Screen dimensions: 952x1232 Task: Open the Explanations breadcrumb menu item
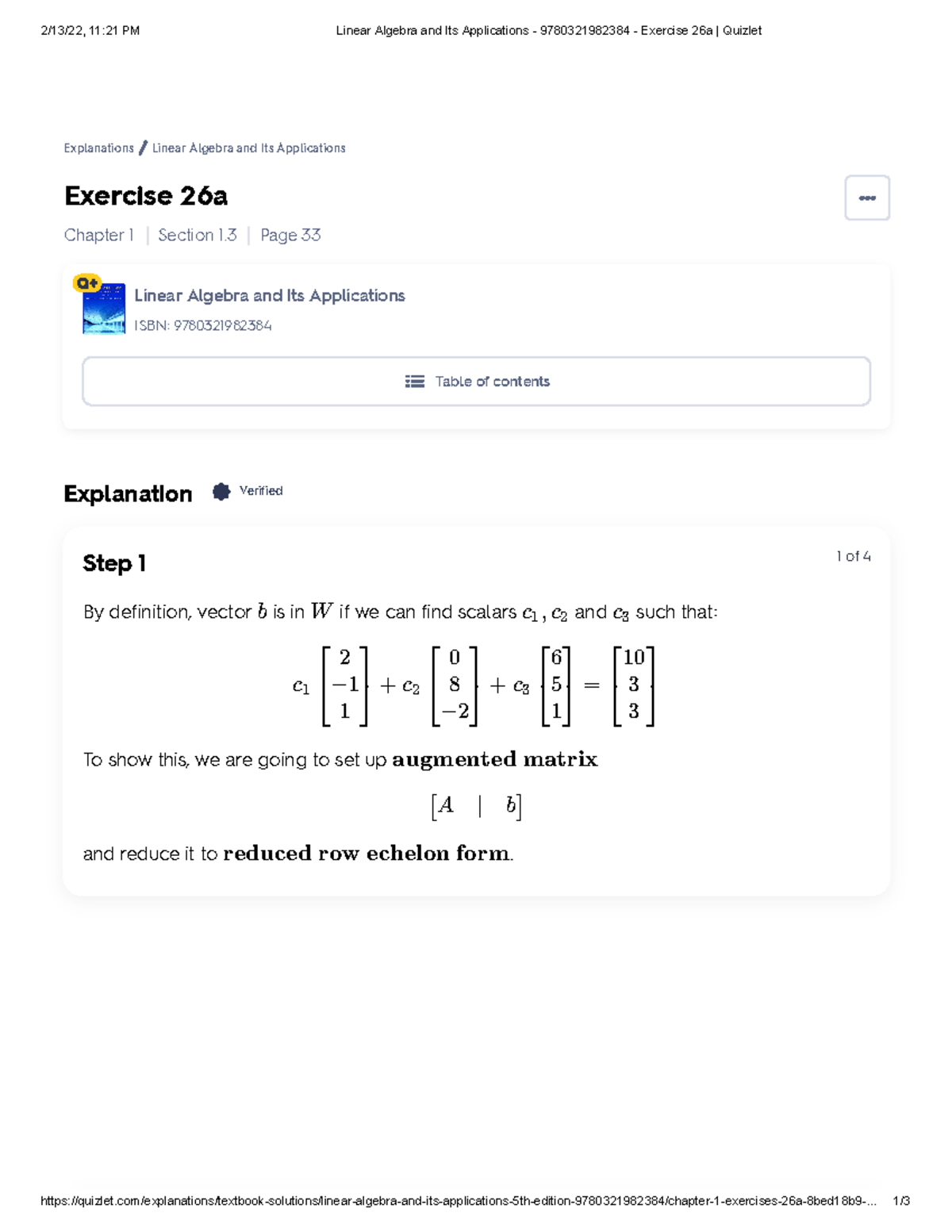pos(98,148)
